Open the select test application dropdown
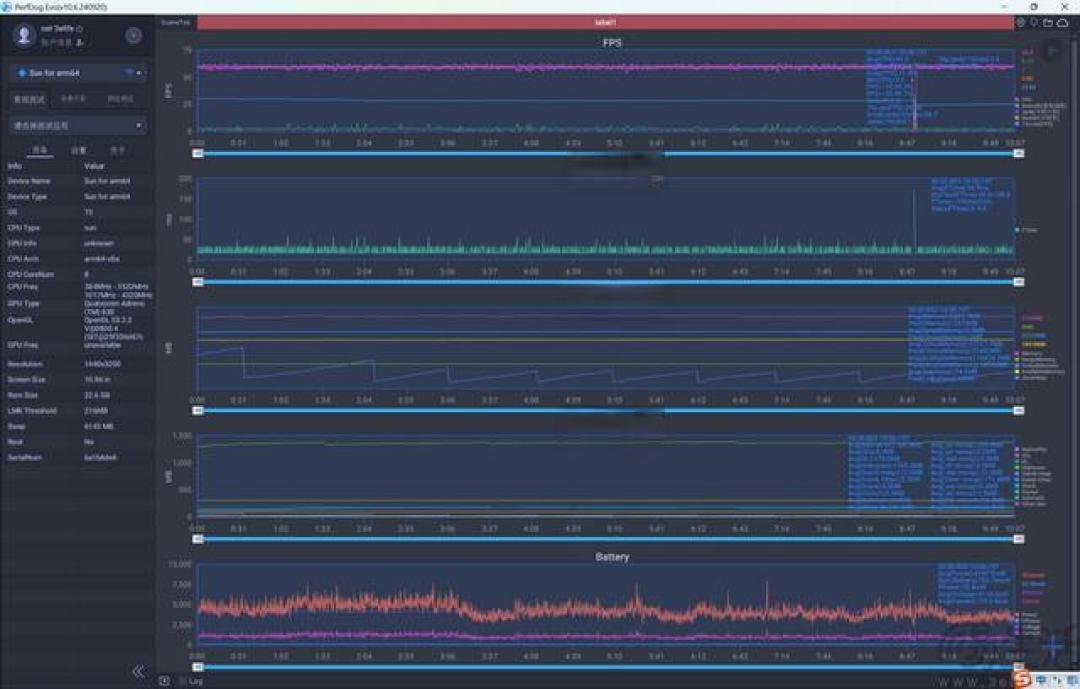The image size is (1080, 689). (x=78, y=125)
